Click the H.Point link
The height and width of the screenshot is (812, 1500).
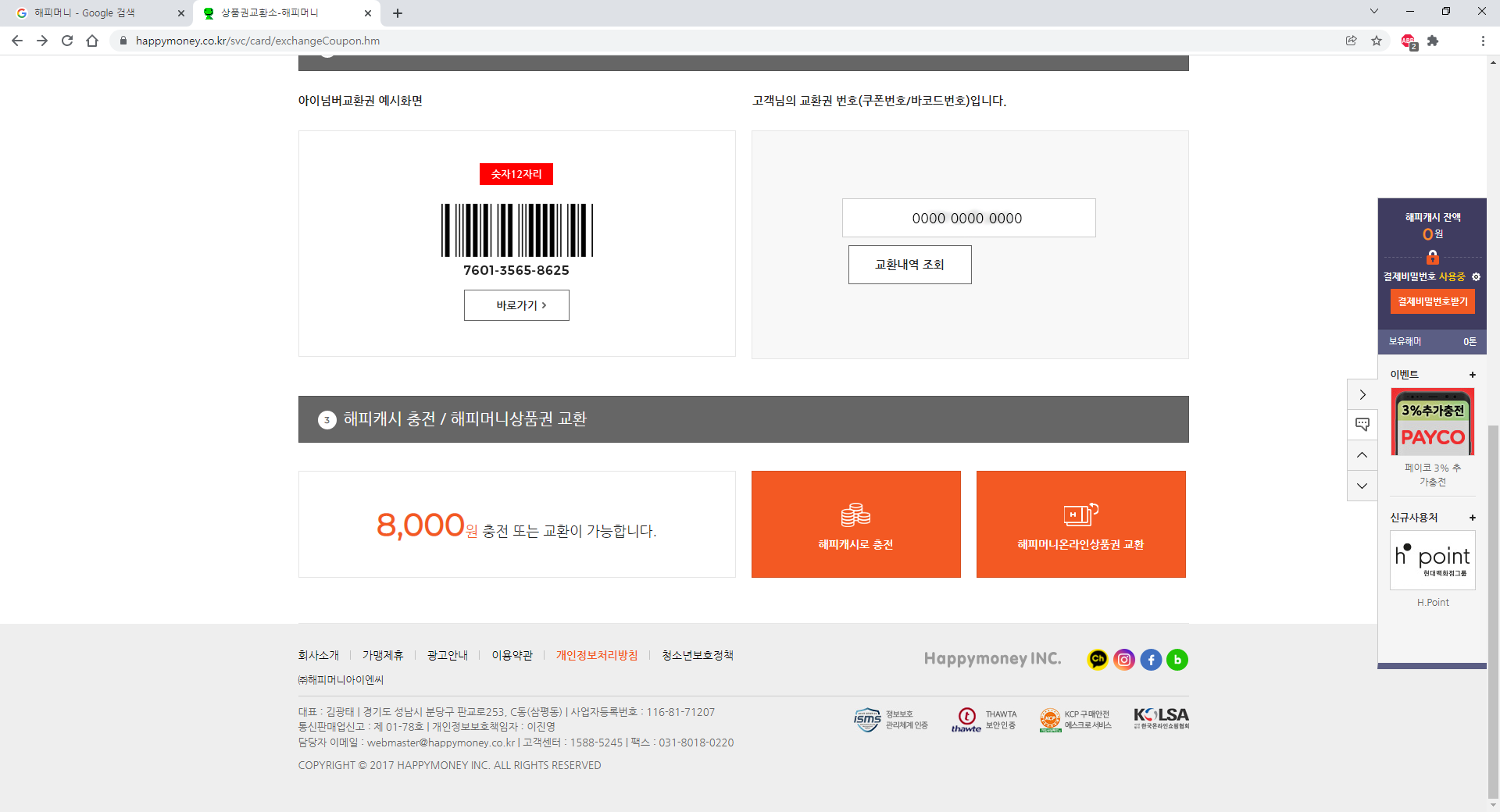1433,603
